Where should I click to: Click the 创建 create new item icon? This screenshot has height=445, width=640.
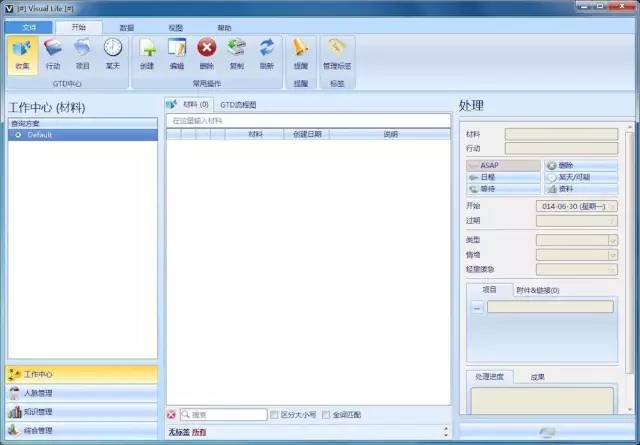[147, 55]
